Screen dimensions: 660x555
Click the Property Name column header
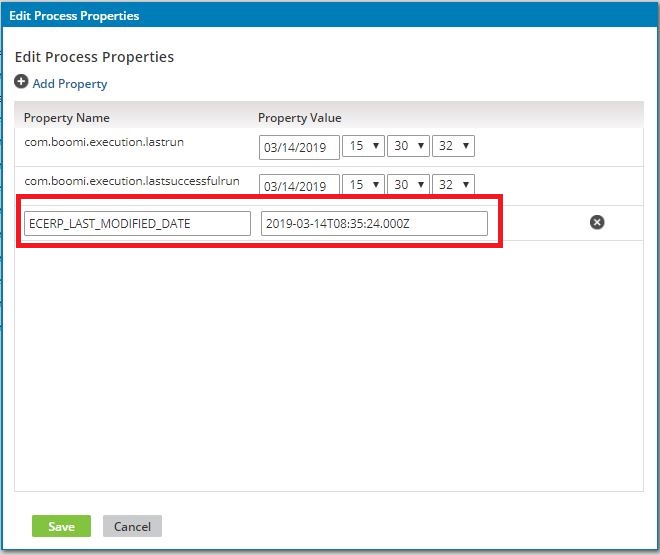coord(67,118)
